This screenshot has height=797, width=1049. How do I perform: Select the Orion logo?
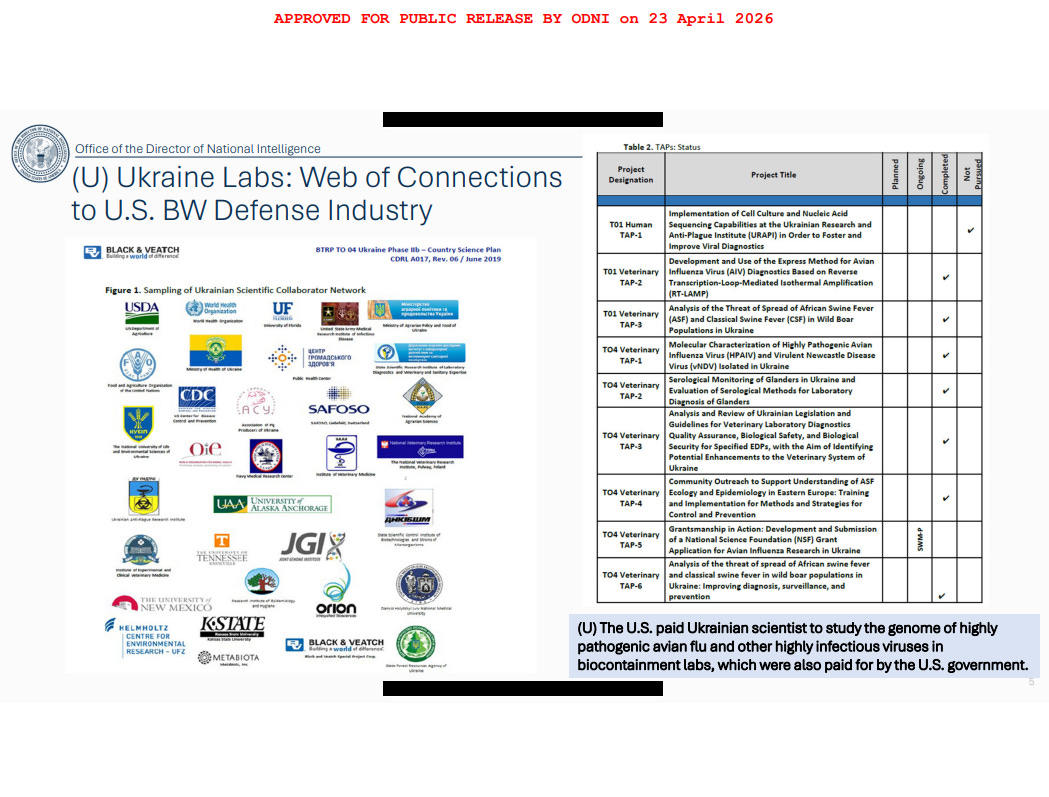click(x=336, y=591)
